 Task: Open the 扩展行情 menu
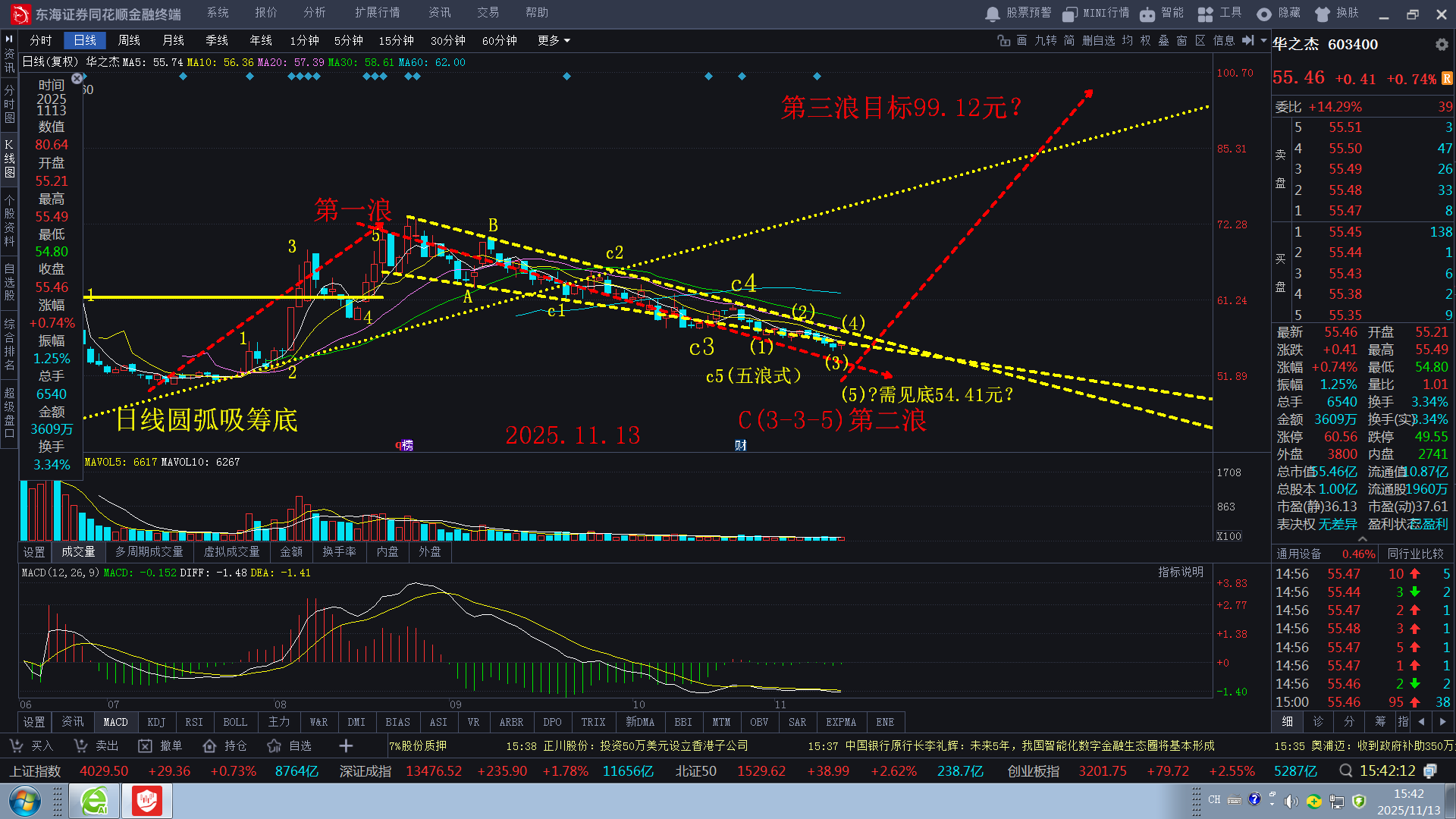point(377,13)
